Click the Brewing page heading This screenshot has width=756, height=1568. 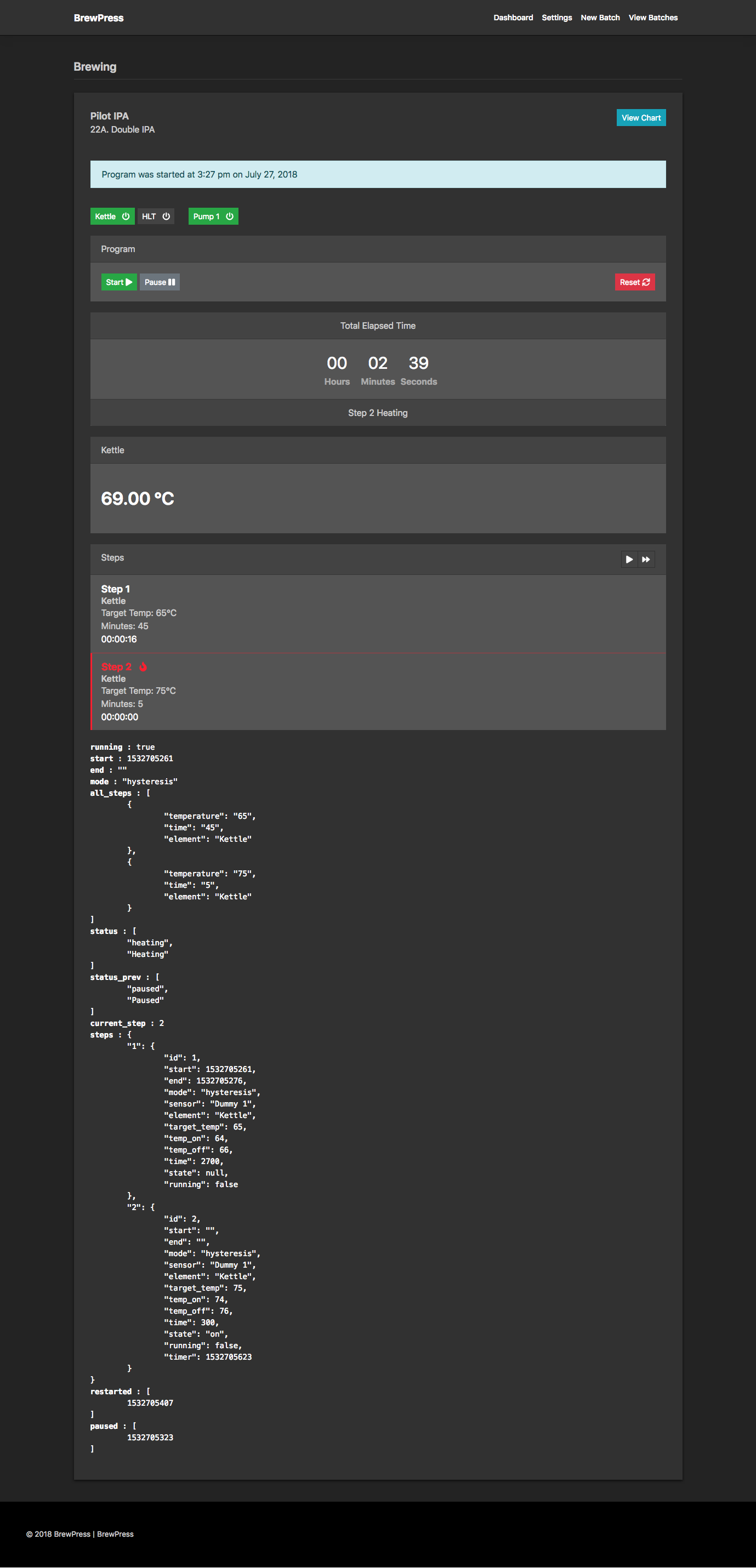[x=95, y=66]
